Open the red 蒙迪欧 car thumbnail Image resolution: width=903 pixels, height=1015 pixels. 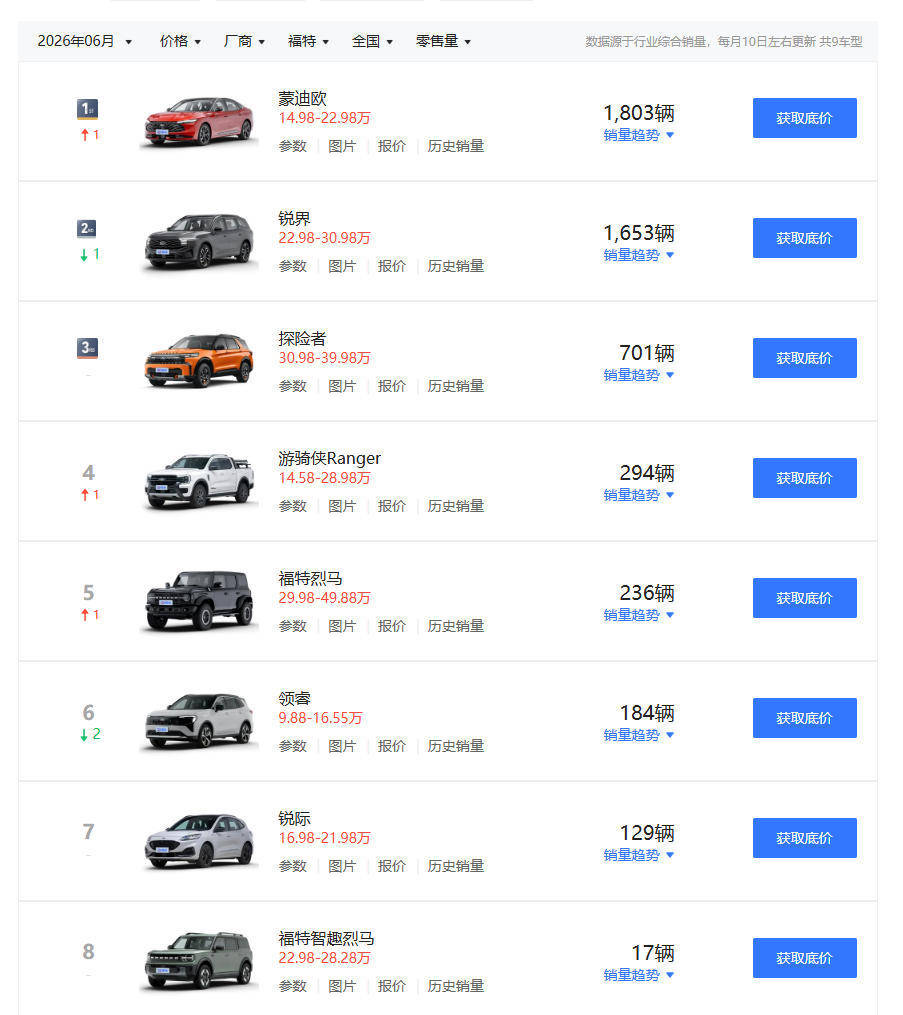click(199, 122)
